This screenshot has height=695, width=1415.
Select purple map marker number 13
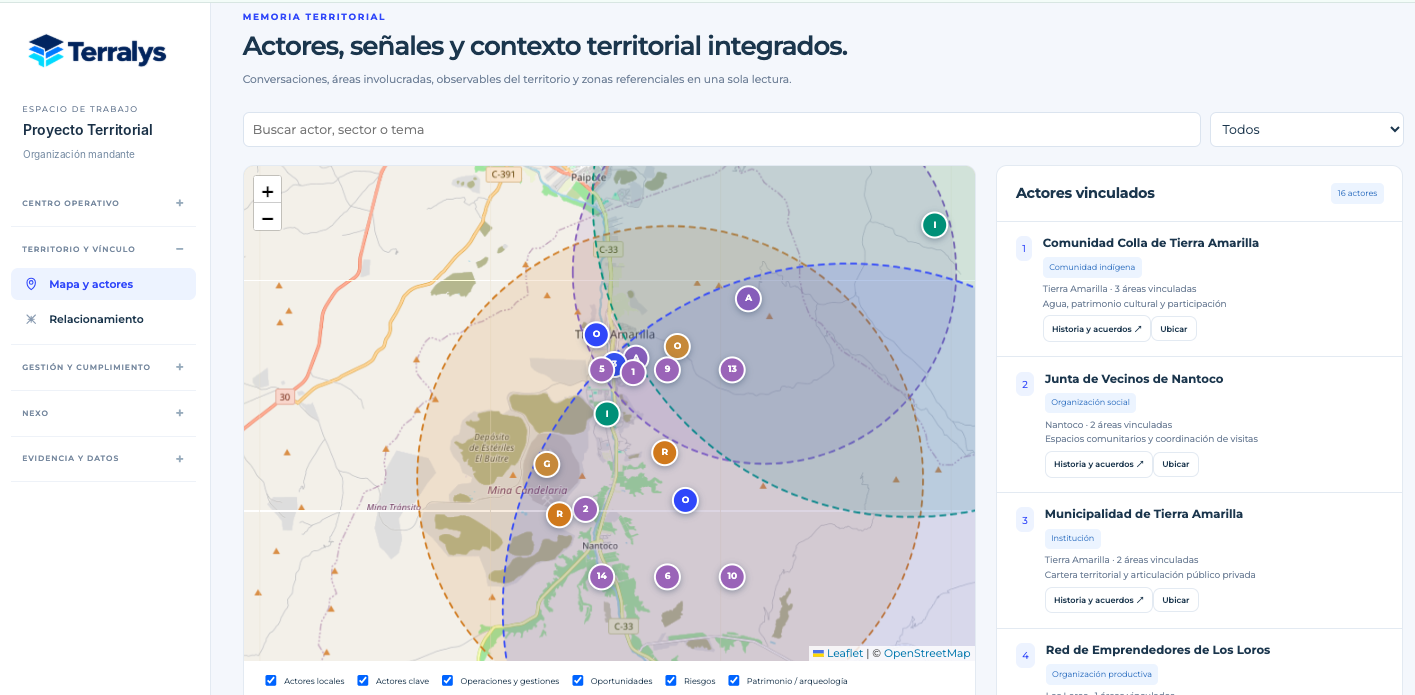(x=732, y=370)
